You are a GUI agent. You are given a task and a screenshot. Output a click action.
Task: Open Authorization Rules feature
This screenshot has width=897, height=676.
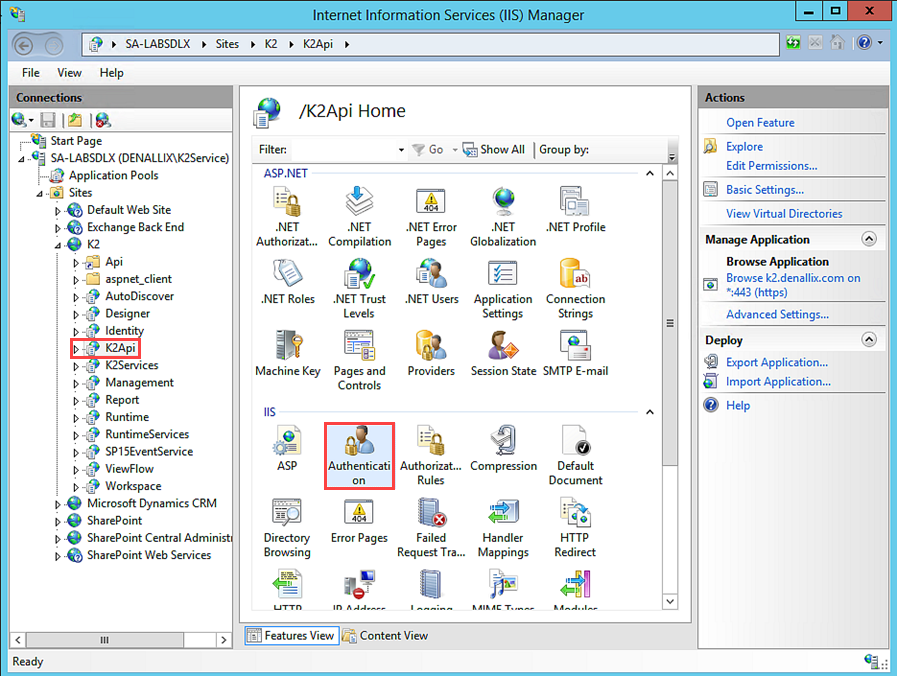(x=431, y=455)
